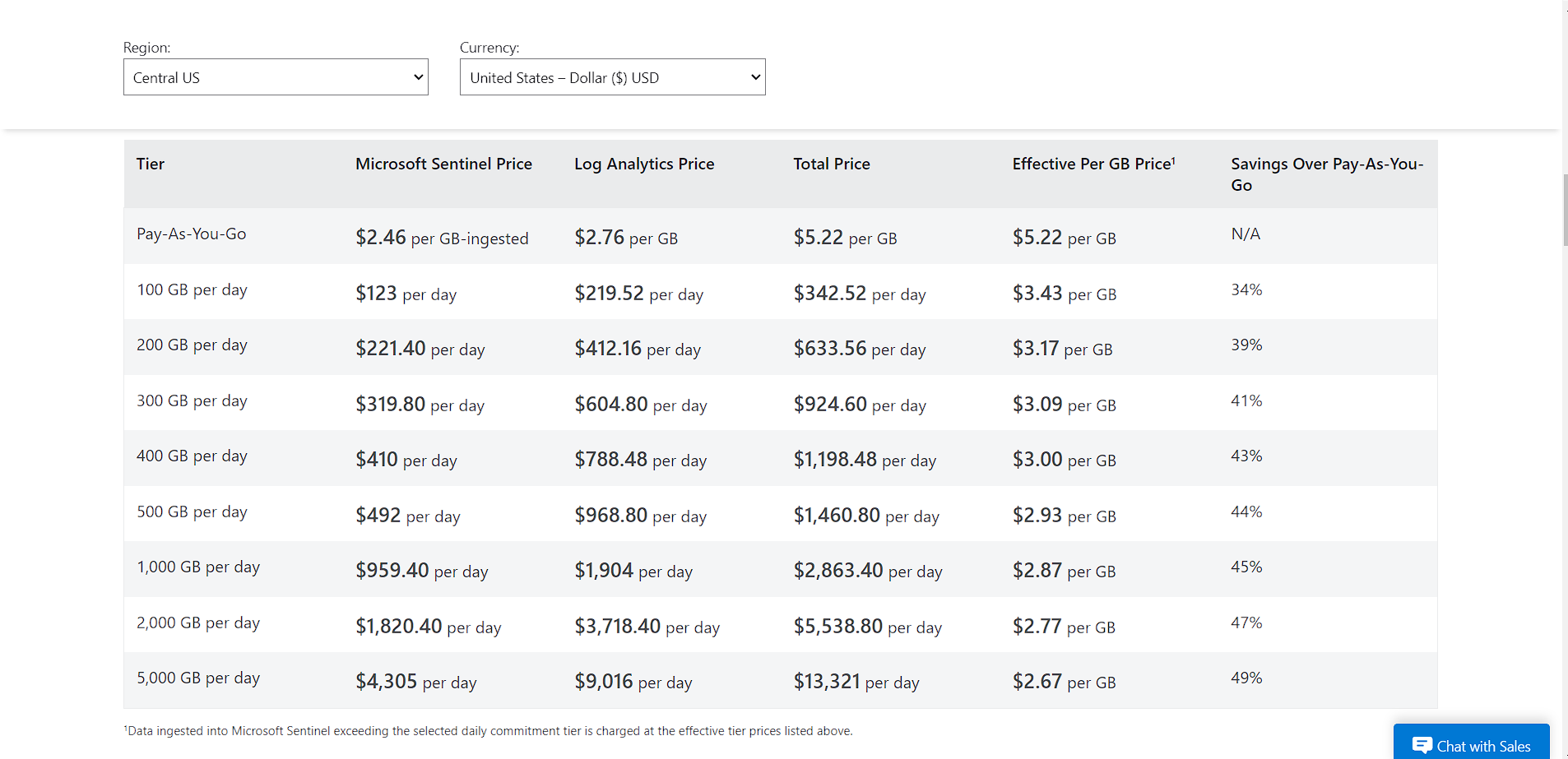Click the $2.93 per GB effective price
The width and height of the screenshot is (1568, 759).
click(1064, 516)
